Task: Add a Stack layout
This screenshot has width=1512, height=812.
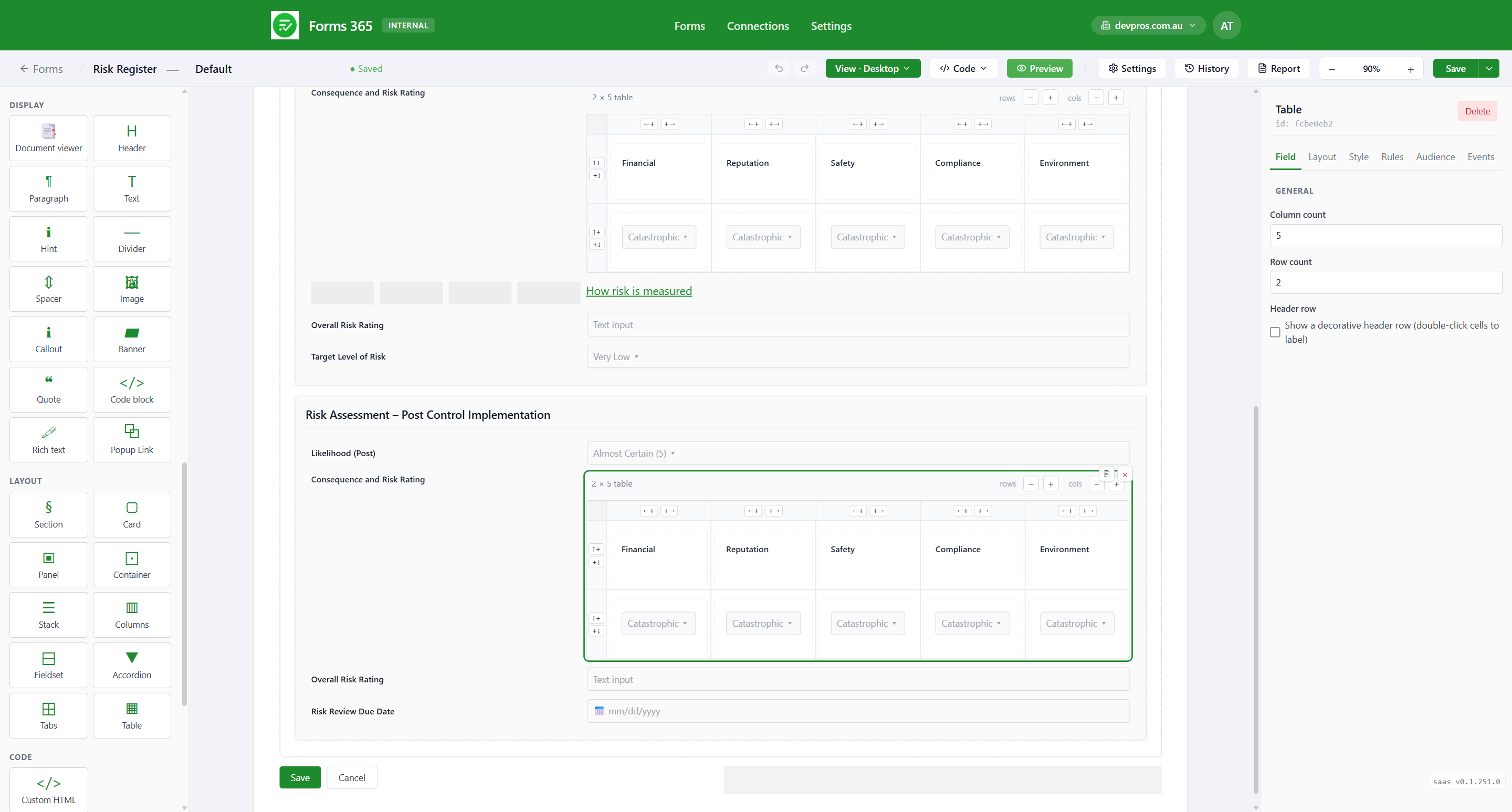Action: pyautogui.click(x=49, y=615)
